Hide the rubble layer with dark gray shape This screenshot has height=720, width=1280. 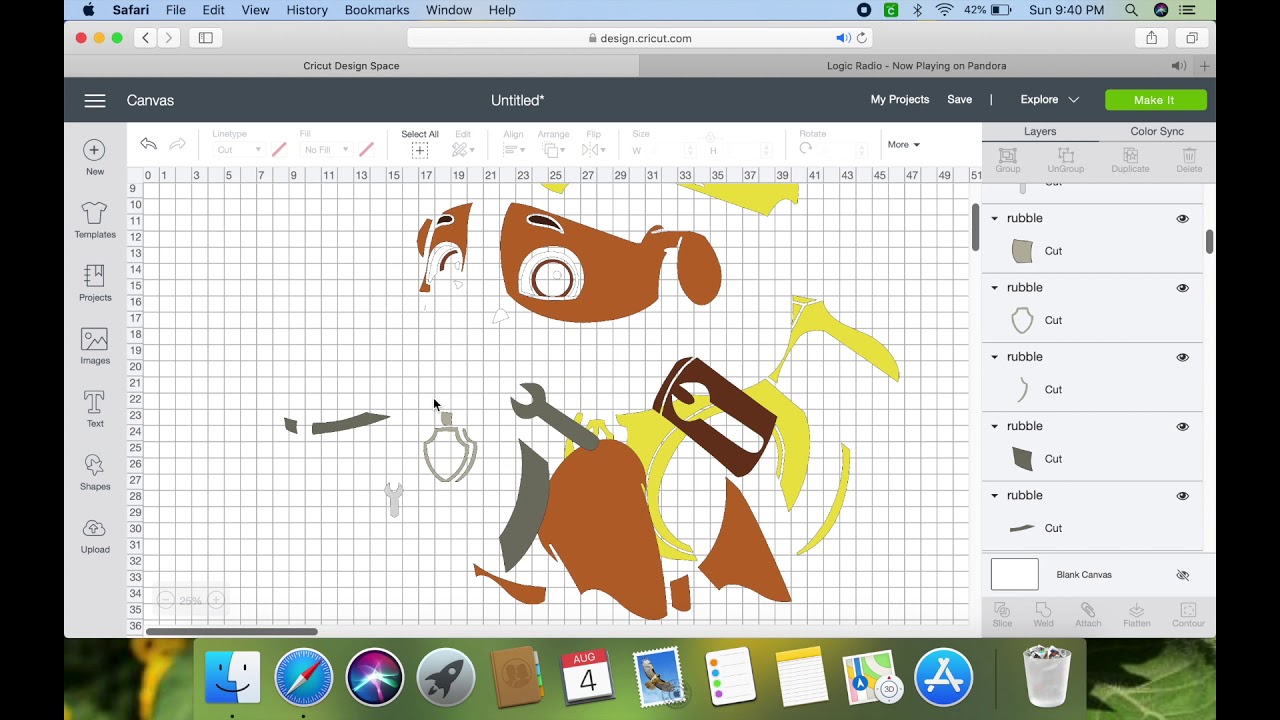(x=1183, y=426)
